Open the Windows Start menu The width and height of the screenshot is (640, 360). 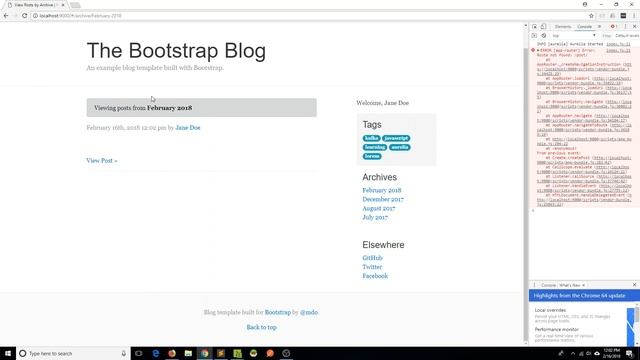point(8,353)
